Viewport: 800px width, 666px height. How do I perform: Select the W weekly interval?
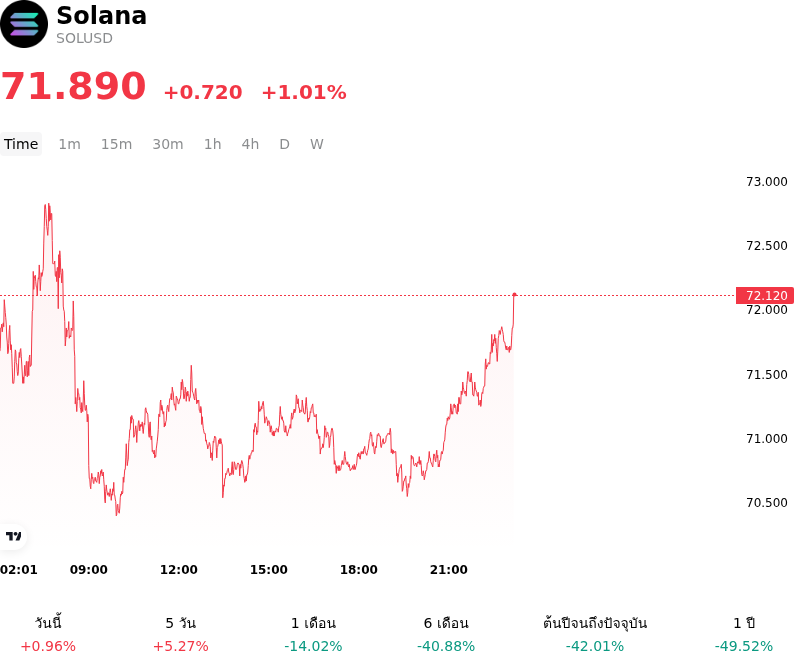316,144
